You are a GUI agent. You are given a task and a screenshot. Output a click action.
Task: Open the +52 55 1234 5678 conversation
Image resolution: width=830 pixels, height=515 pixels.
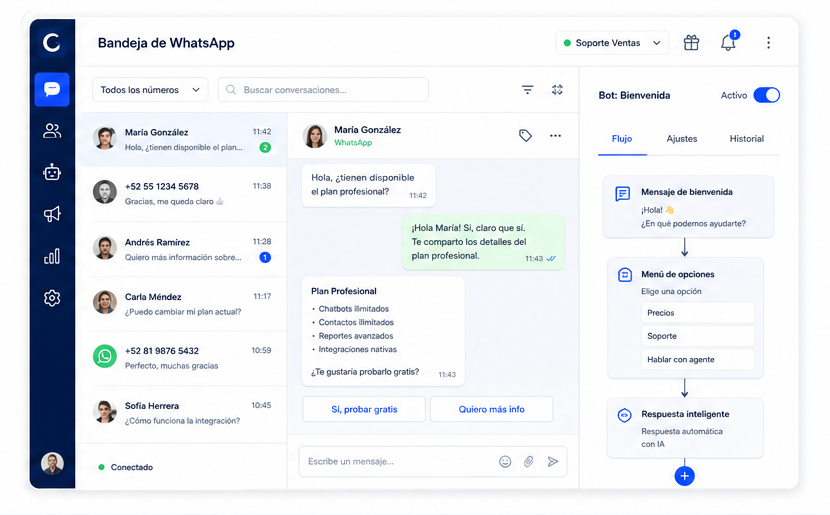pyautogui.click(x=182, y=193)
